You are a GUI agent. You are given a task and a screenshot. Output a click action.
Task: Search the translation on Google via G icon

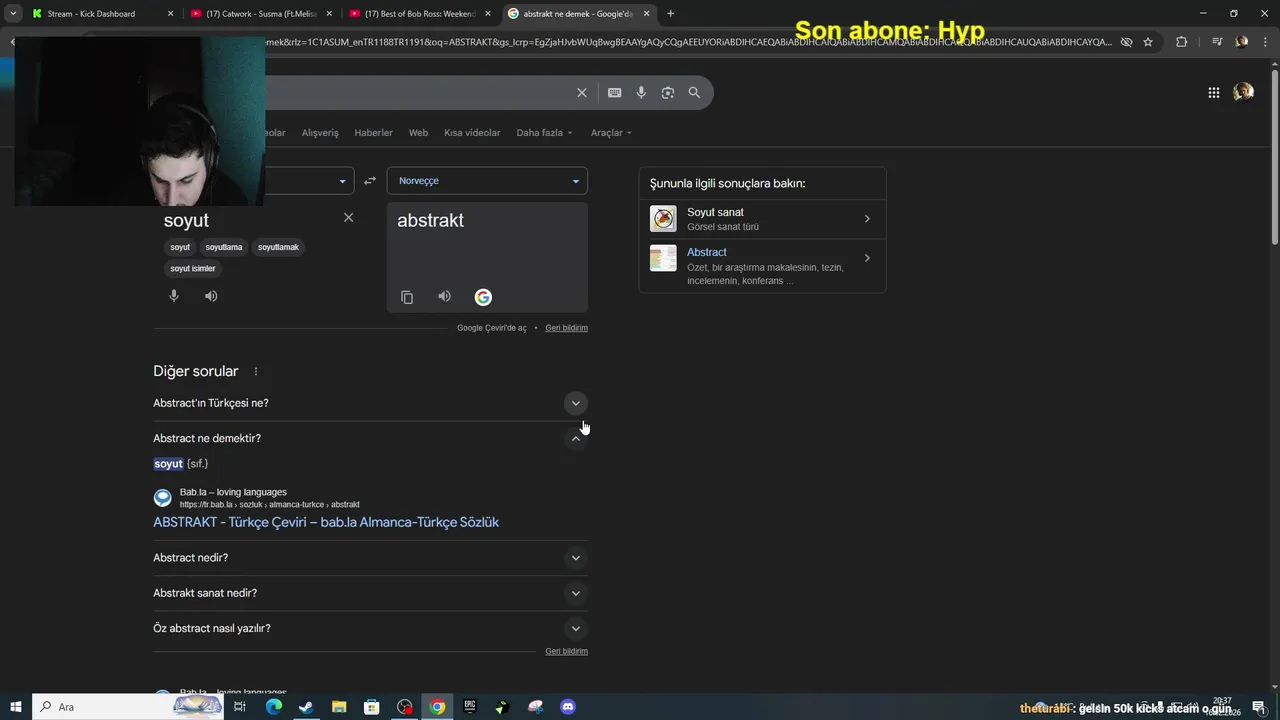483,297
